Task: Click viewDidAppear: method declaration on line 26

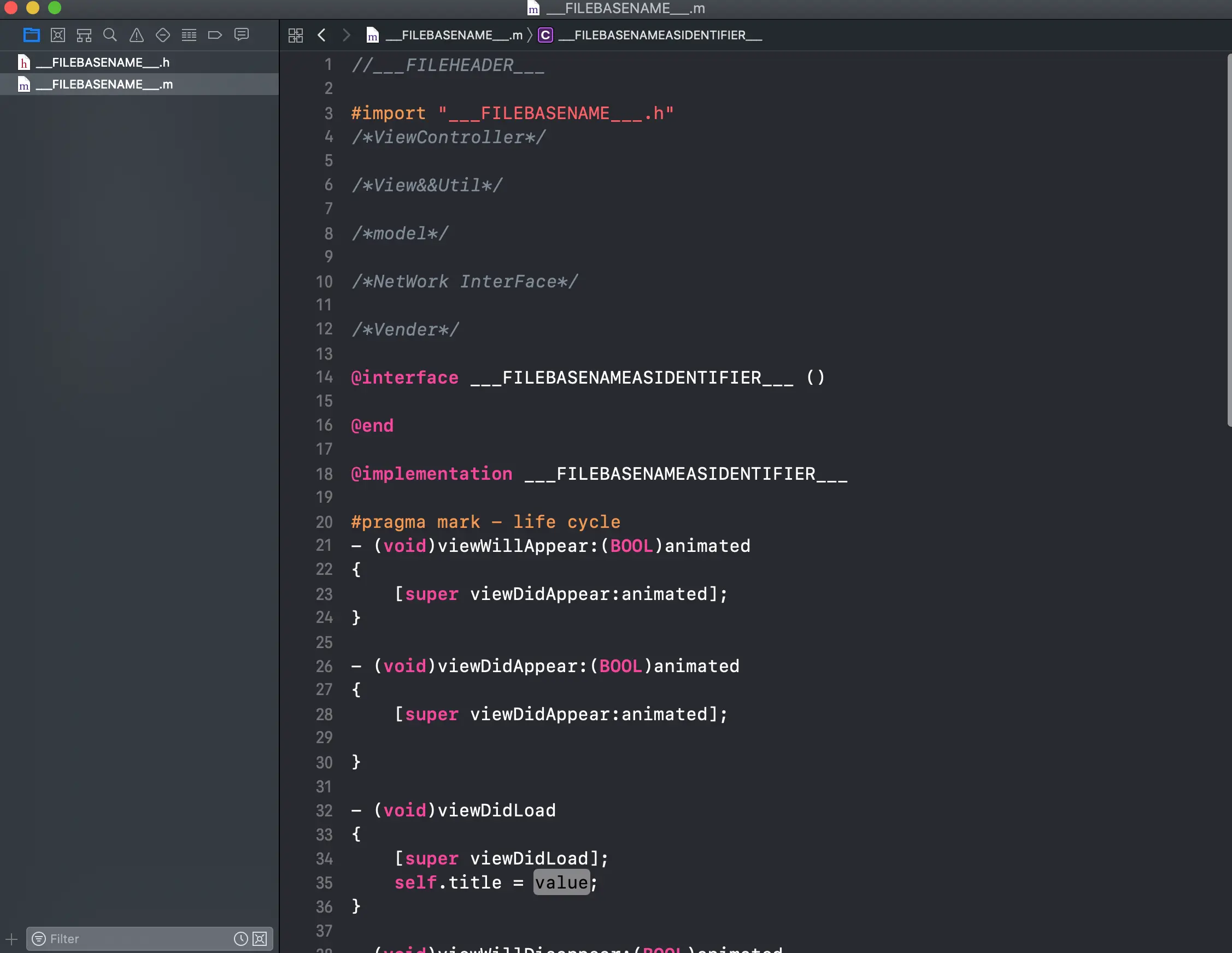Action: [545, 666]
